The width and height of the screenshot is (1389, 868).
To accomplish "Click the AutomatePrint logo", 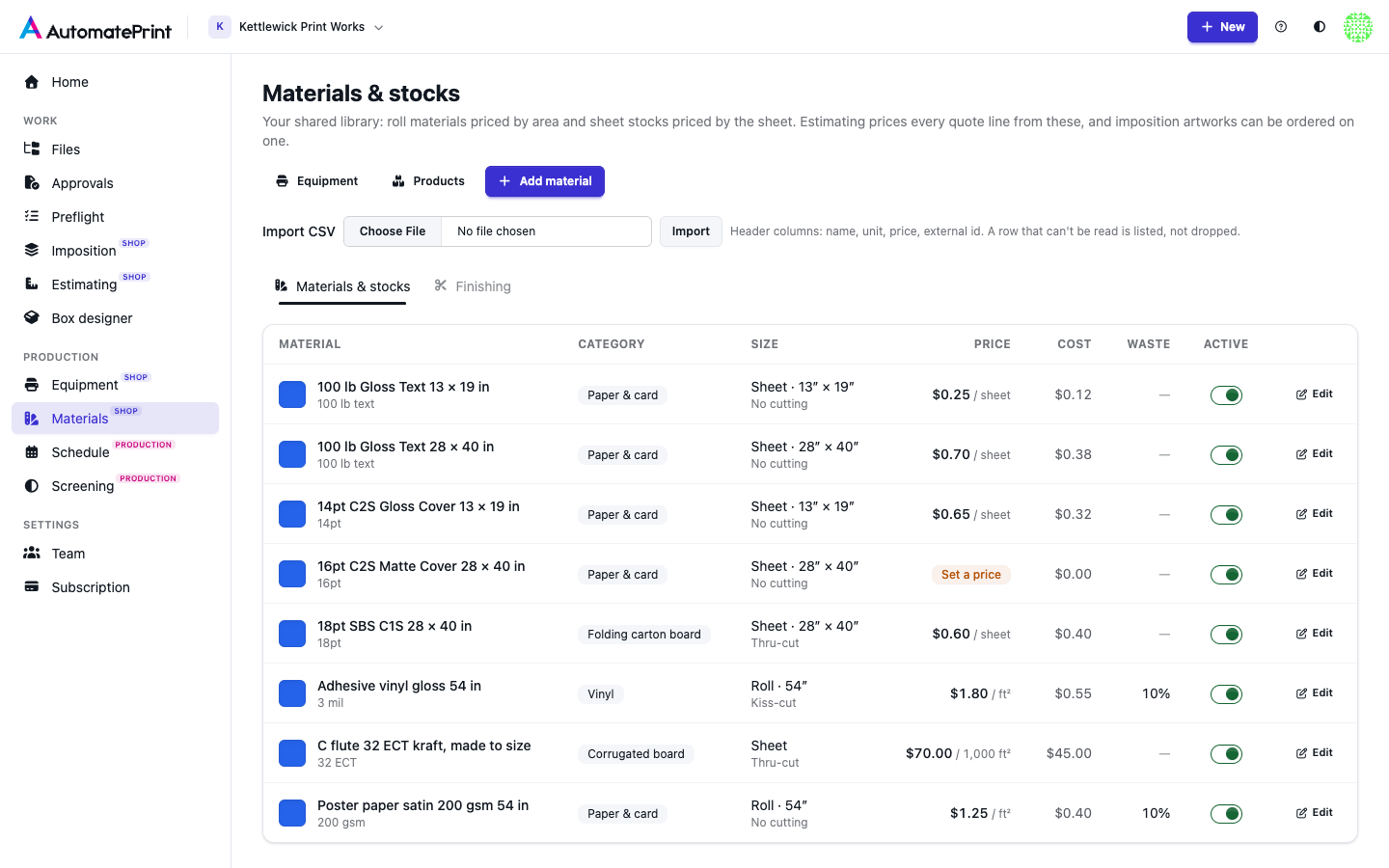I will (95, 28).
